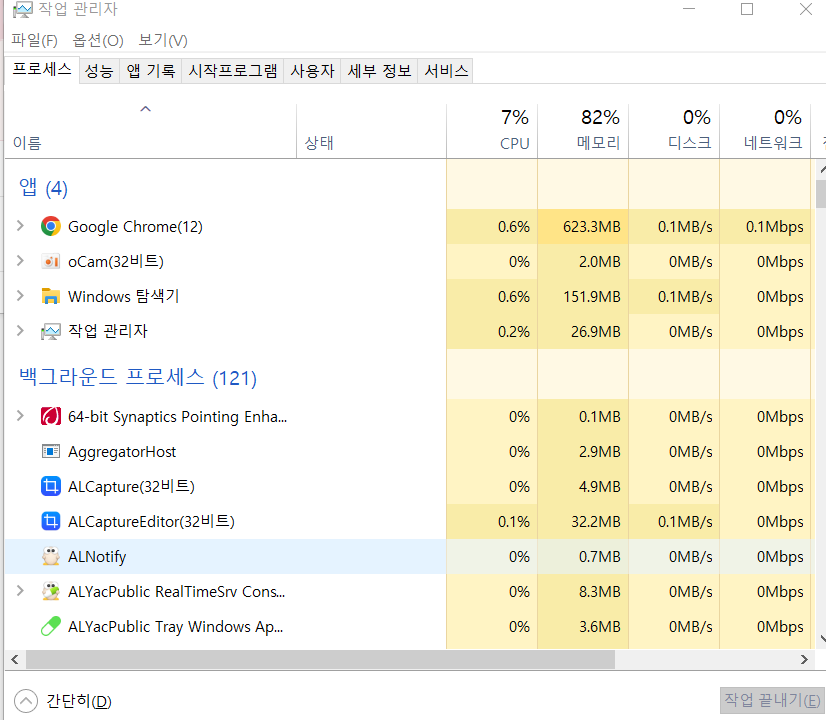Expand the Google Chrome(12) process group

[x=20, y=226]
